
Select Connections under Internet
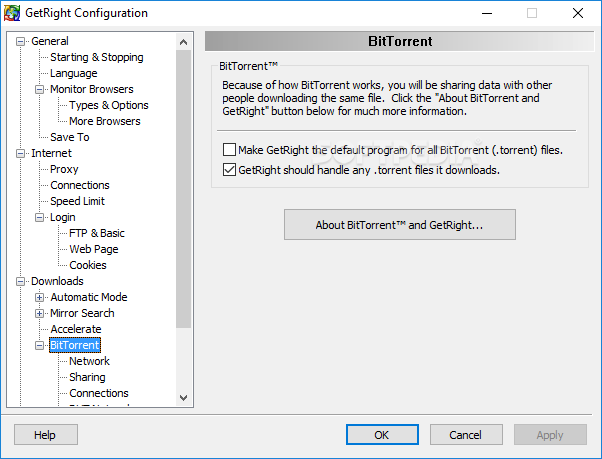coord(80,185)
